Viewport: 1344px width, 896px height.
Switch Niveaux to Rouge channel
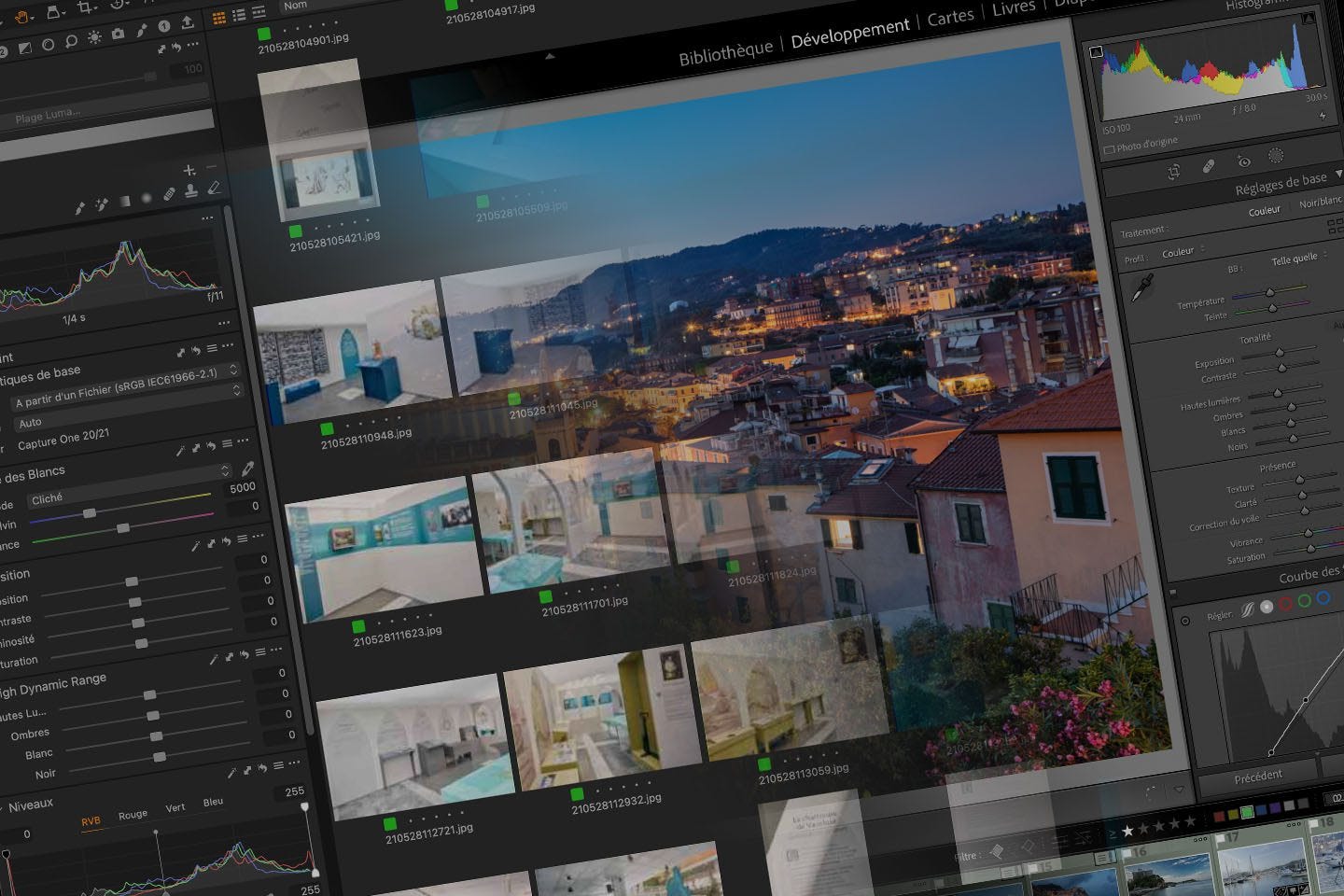click(133, 815)
